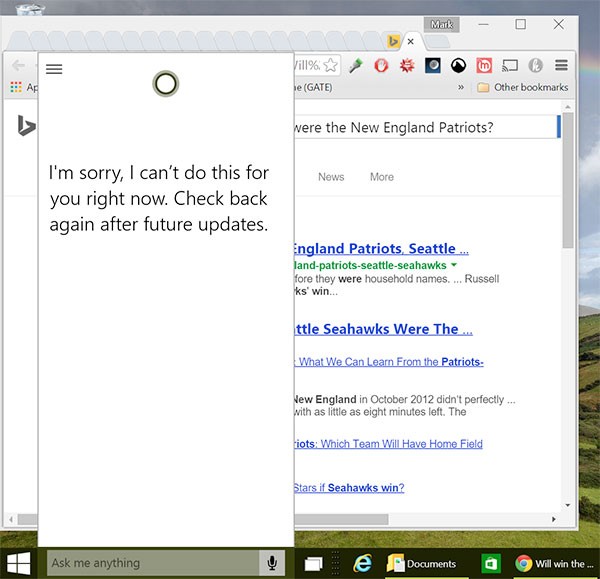Expand the green URL dropdown arrow
600x579 pixels.
coord(454,265)
